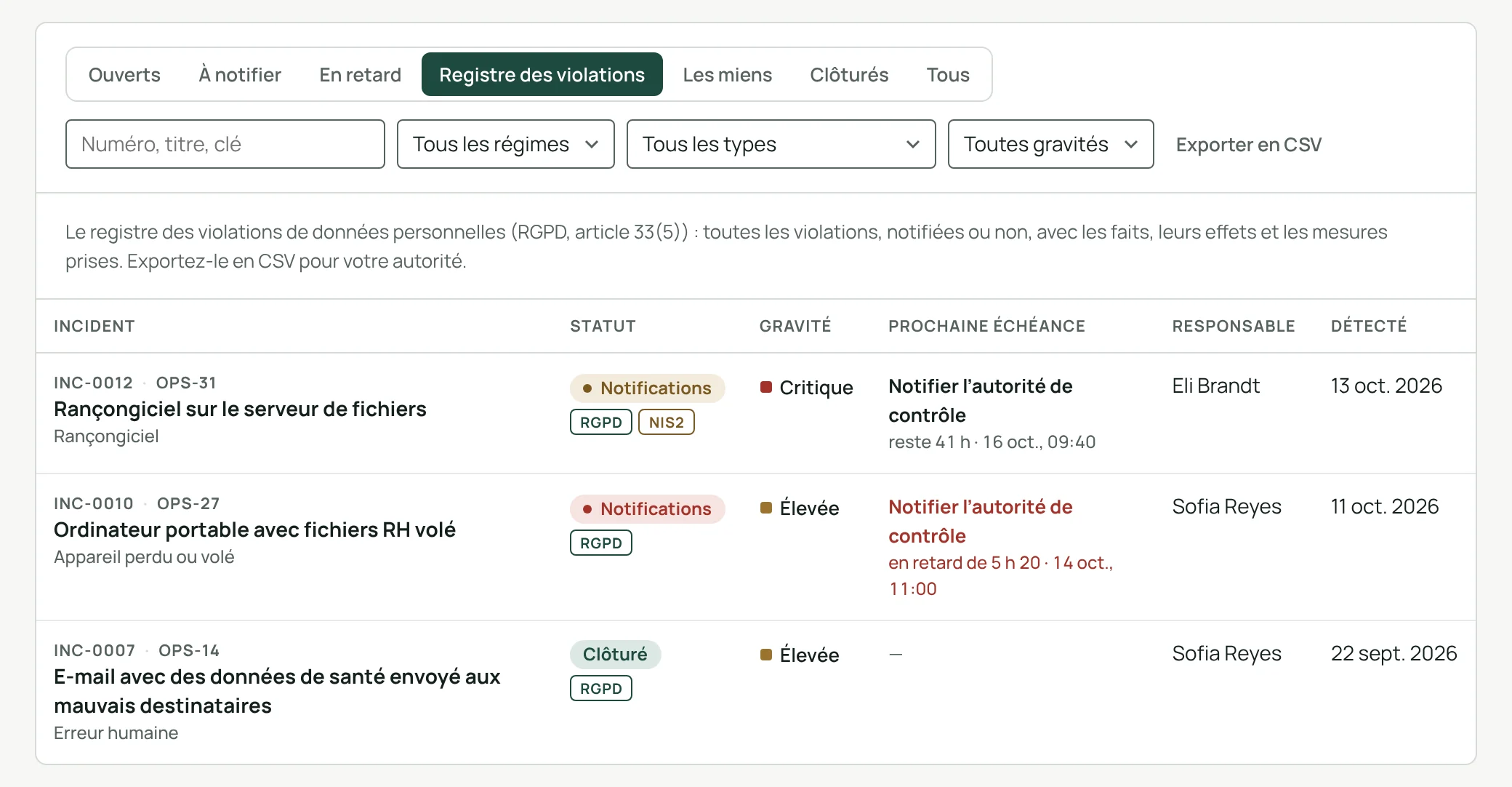
Task: Click the OPS-27 key
Action: [188, 503]
